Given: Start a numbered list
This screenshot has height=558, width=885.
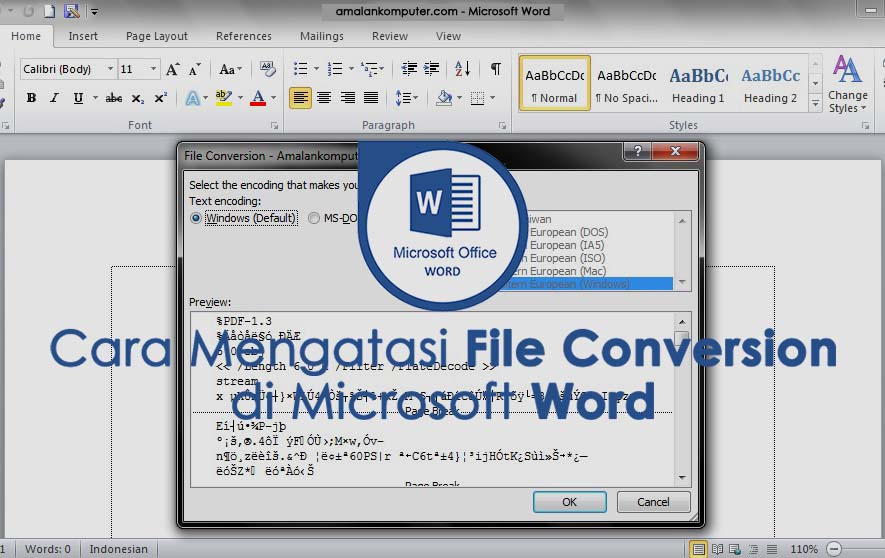Looking at the screenshot, I should [335, 69].
